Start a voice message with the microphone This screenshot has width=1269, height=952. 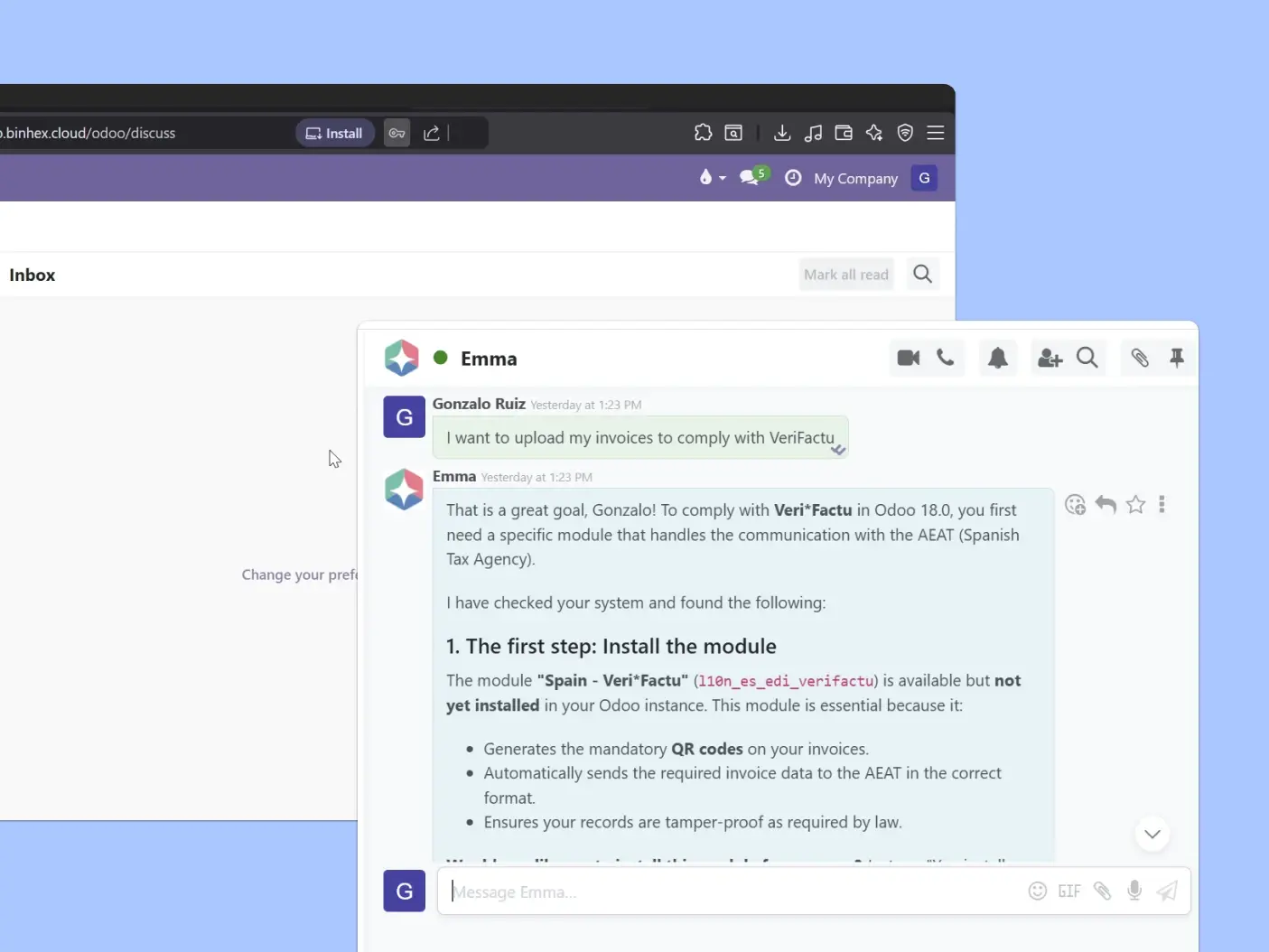tap(1134, 891)
